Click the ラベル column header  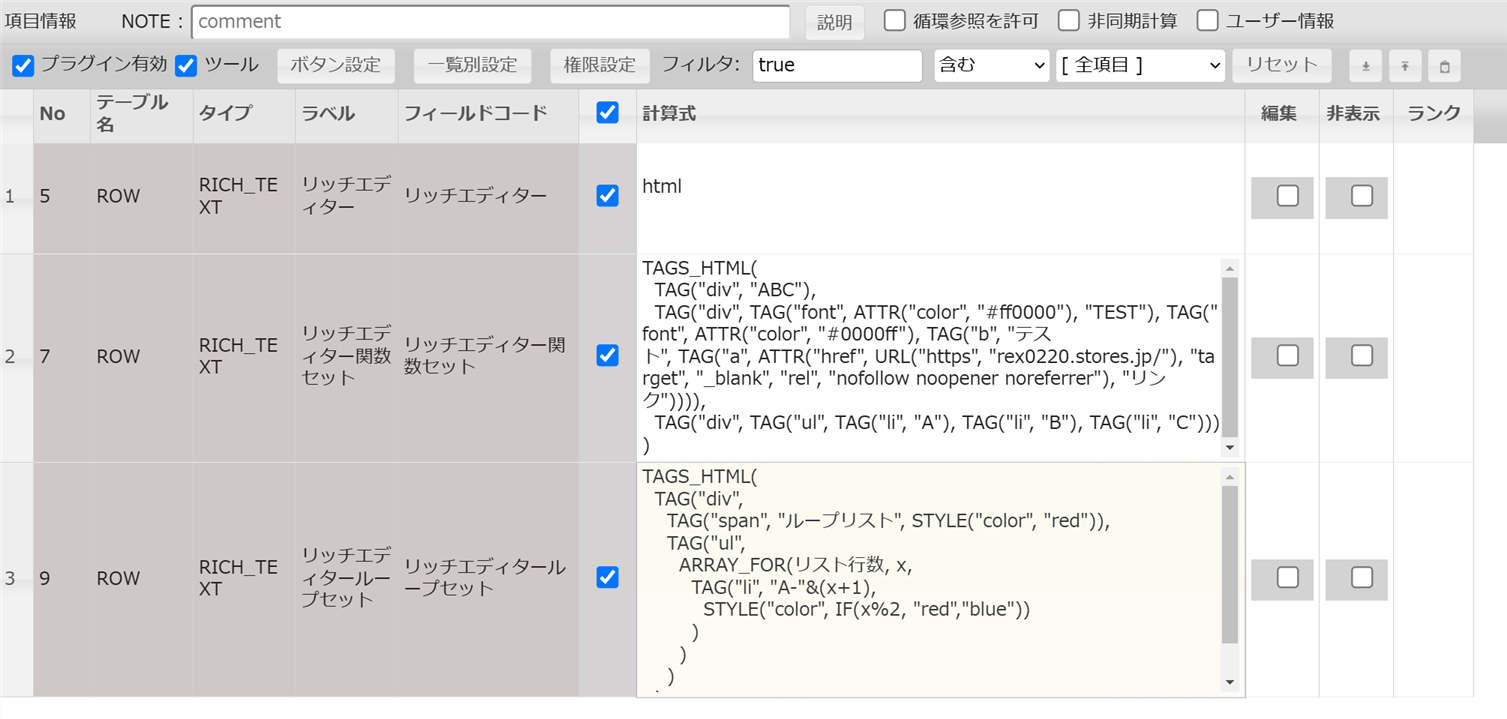coord(346,114)
